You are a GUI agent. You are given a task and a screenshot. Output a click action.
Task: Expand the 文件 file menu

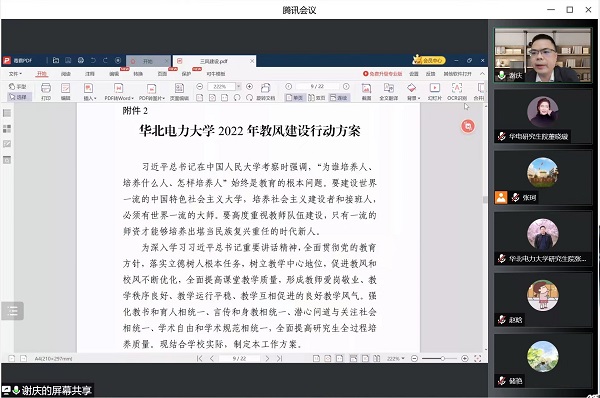(x=15, y=73)
